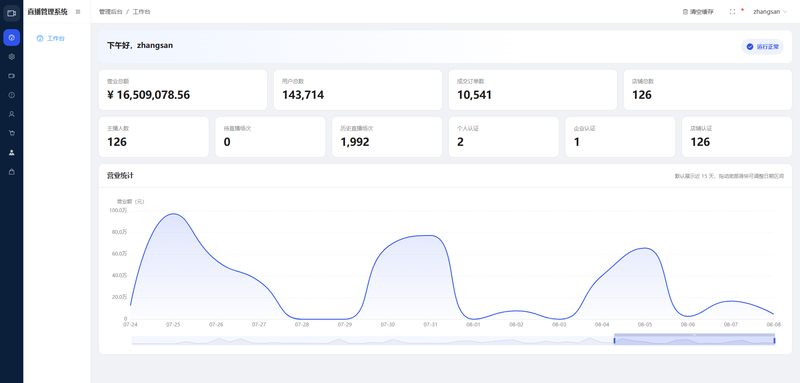
Task: Open the live camera icon in sidebar
Action: [x=11, y=75]
